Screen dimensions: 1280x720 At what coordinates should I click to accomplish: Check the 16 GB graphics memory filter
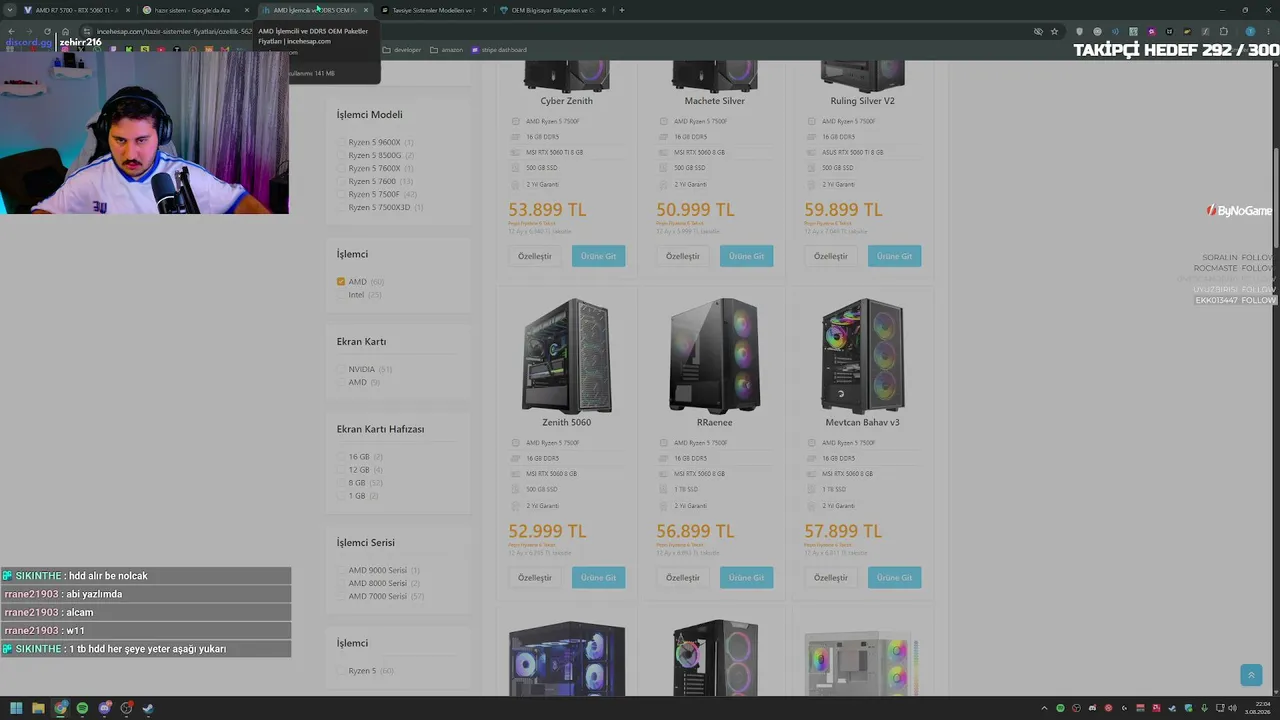341,457
